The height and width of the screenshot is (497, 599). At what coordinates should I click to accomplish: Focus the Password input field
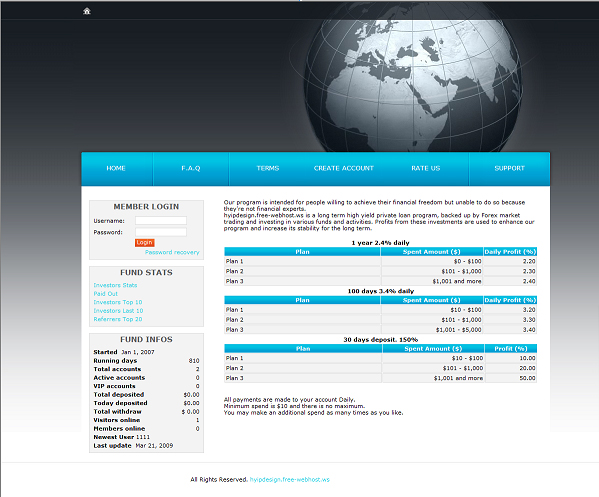click(161, 232)
